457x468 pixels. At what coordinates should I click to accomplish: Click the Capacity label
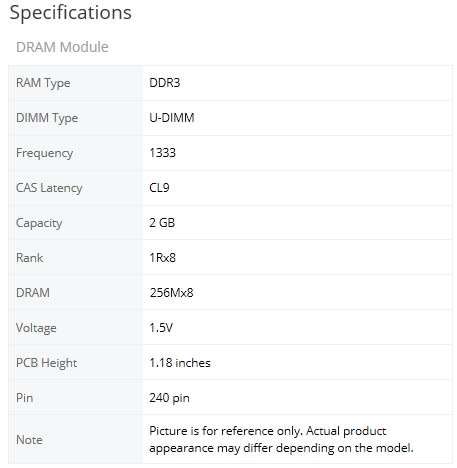[39, 223]
